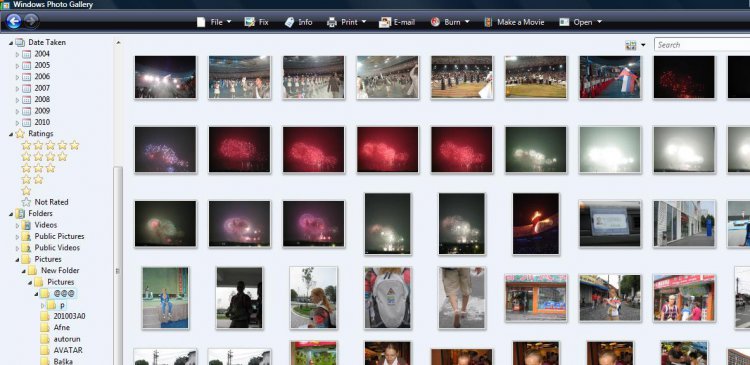Viewport: 750px width, 365px height.
Task: Collapse the Date Taken tree node
Action: [11, 43]
